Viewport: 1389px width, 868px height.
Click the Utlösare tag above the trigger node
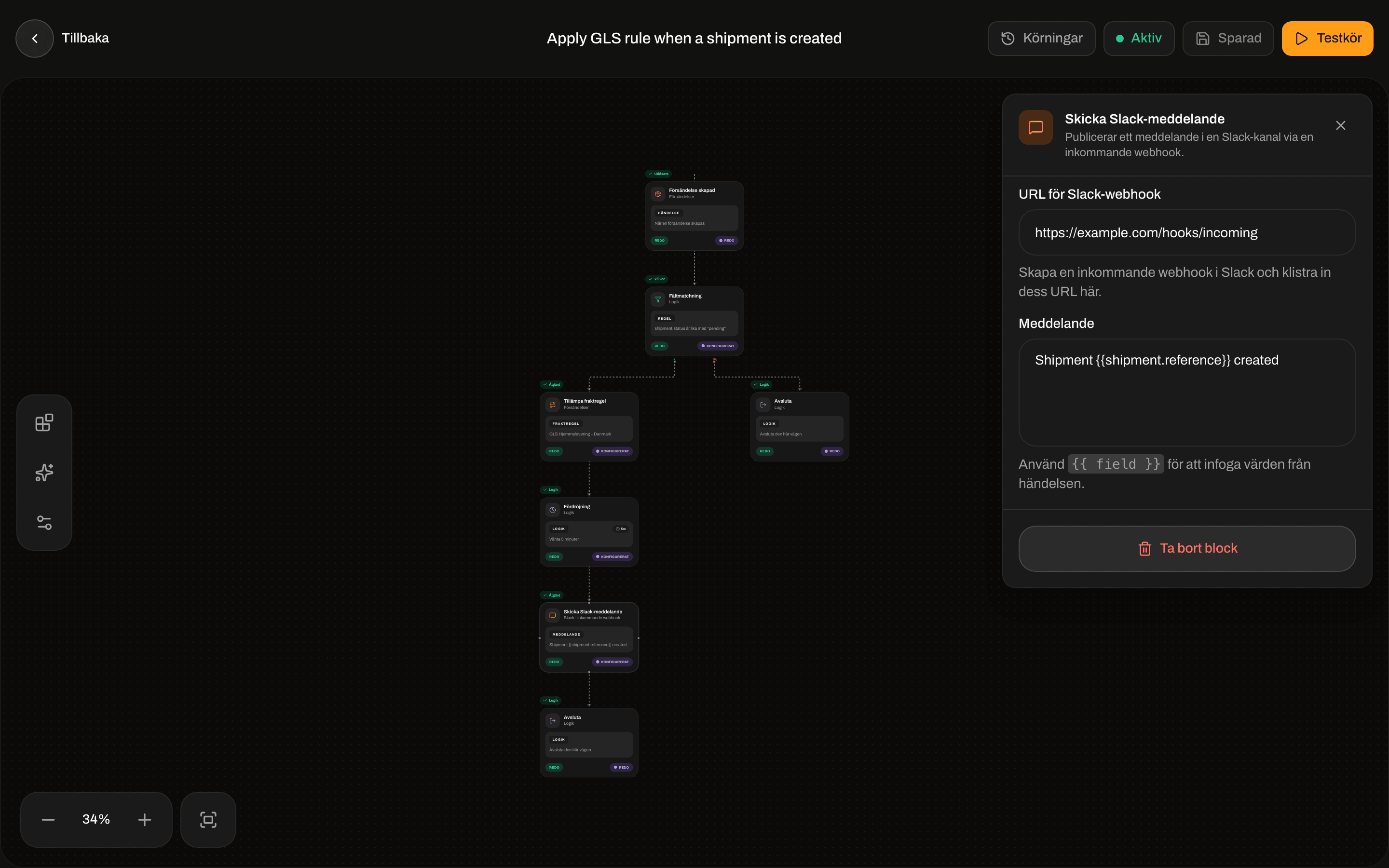pos(658,174)
